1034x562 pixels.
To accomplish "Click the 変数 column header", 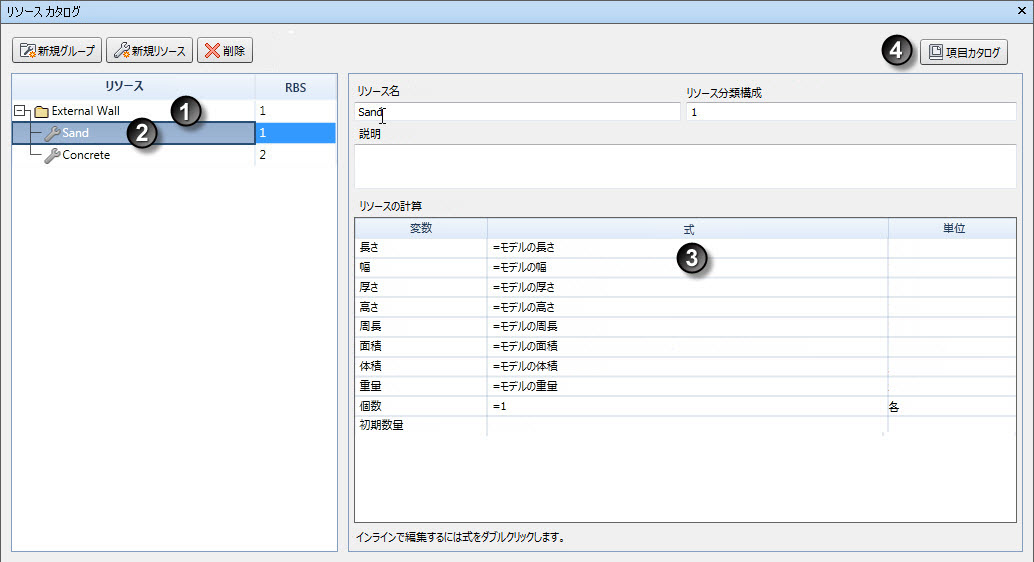I will tap(421, 228).
